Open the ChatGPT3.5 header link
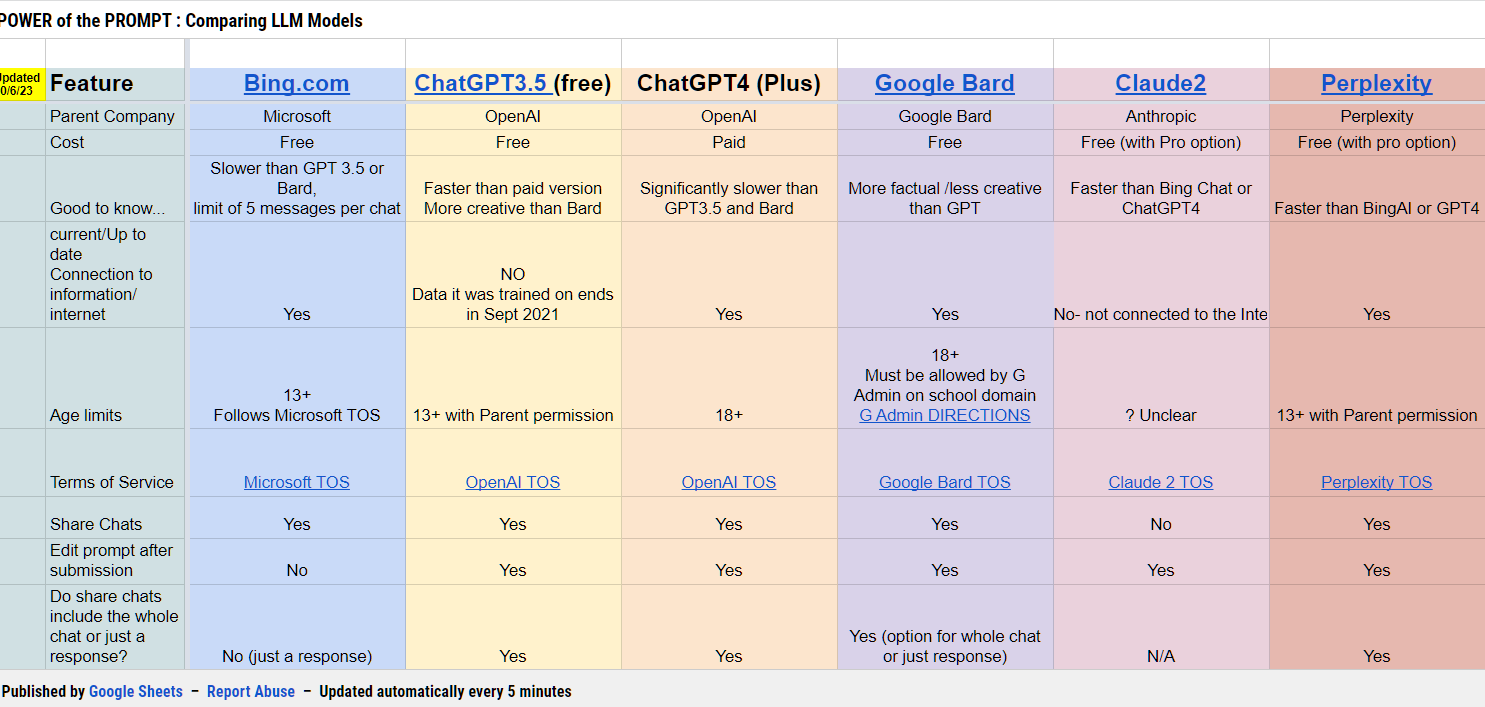Image resolution: width=1485 pixels, height=707 pixels. pos(481,84)
